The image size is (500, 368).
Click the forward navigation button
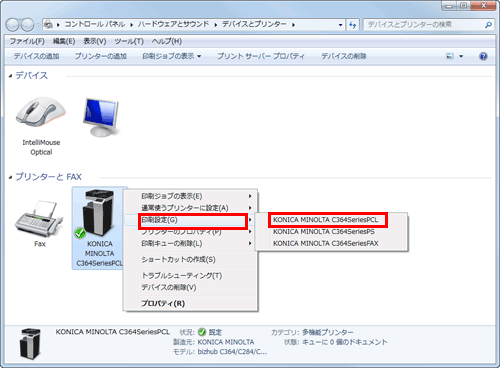pyautogui.click(x=27, y=25)
